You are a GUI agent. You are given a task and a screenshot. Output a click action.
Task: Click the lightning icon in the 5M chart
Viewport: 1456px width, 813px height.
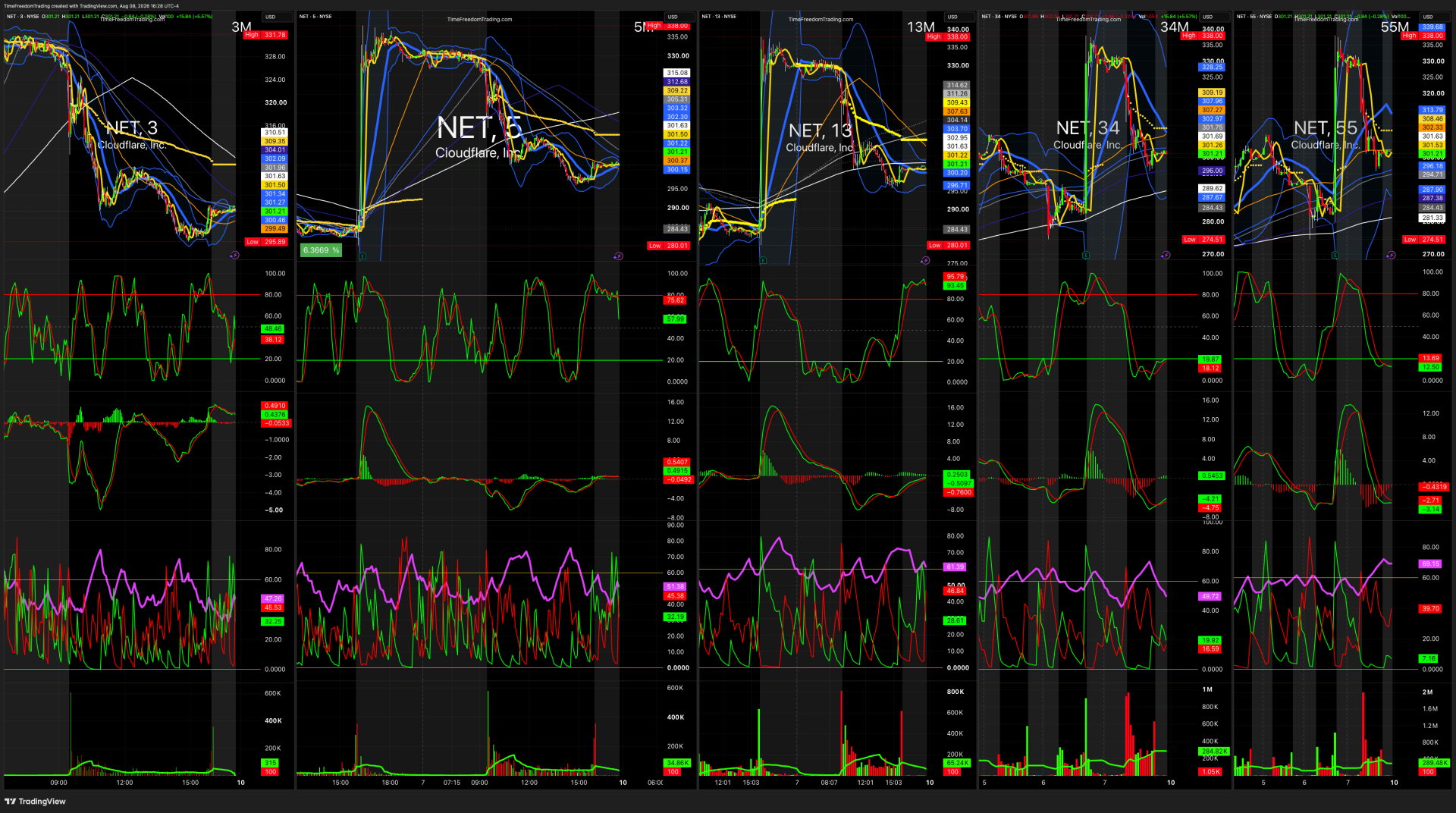tap(618, 256)
